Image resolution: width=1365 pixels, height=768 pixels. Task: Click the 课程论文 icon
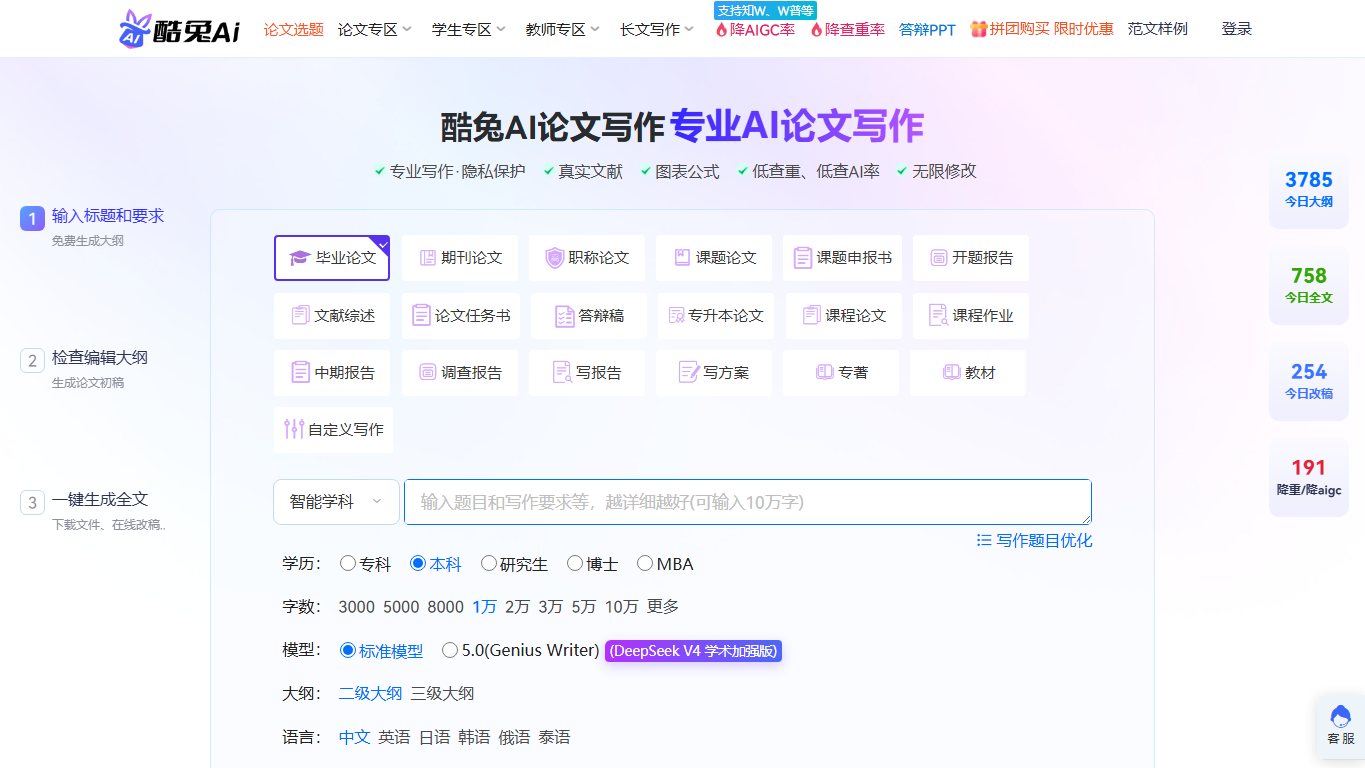point(811,315)
